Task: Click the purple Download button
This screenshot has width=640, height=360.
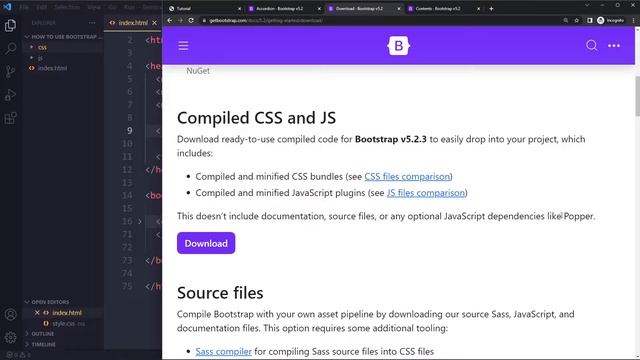Action: [x=206, y=243]
